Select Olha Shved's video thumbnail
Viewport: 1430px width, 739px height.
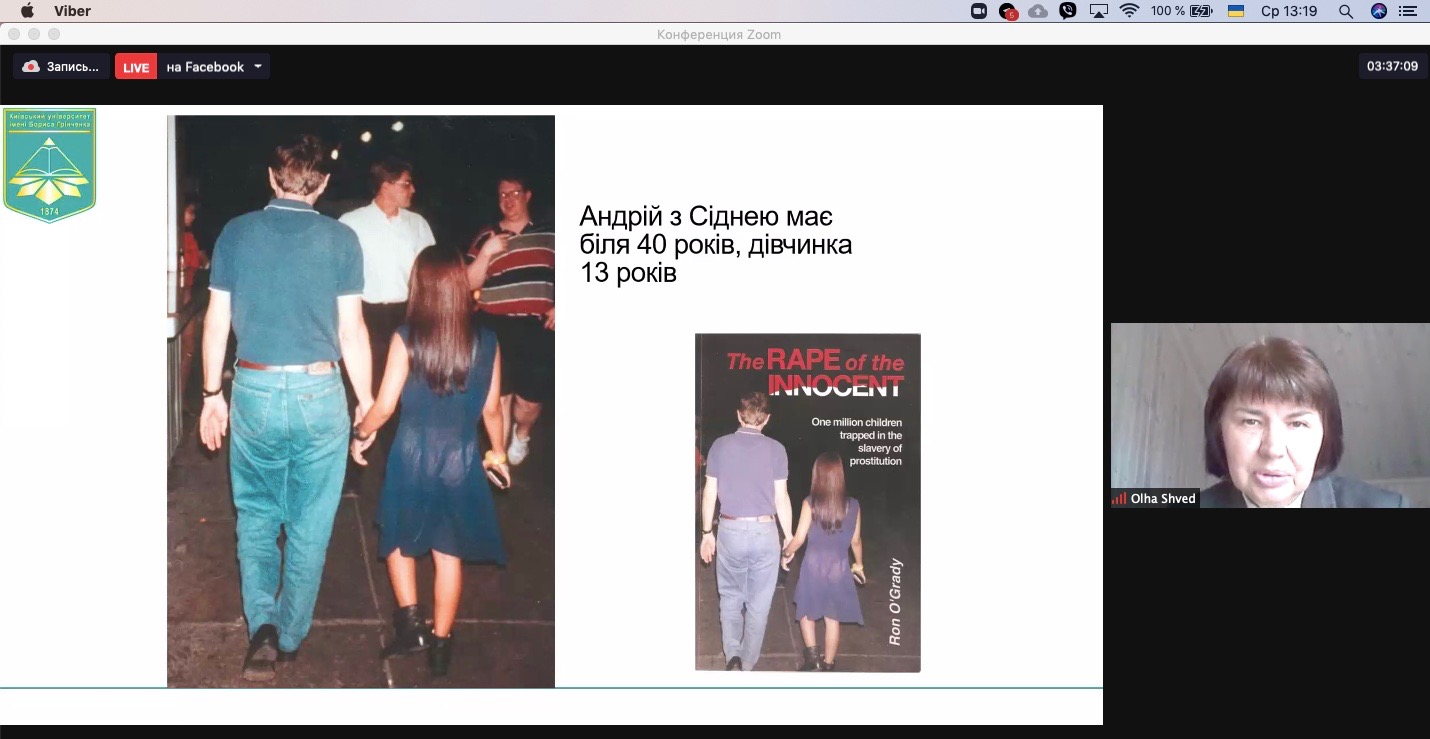(1270, 415)
